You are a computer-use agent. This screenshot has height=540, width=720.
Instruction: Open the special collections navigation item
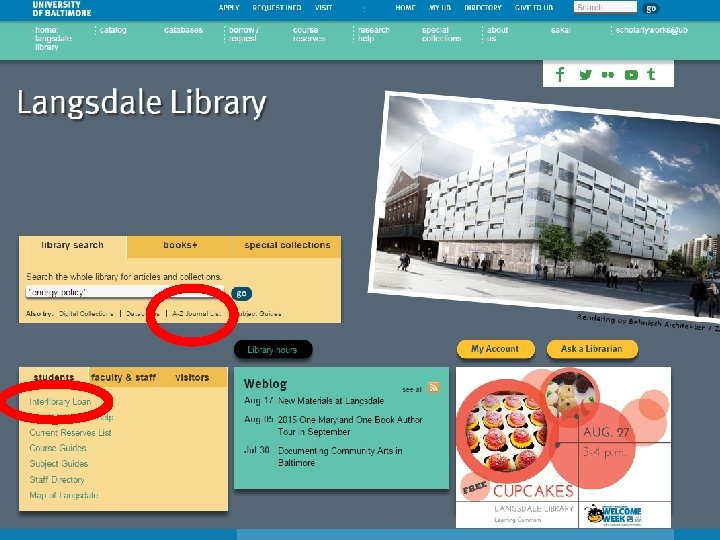(441, 34)
